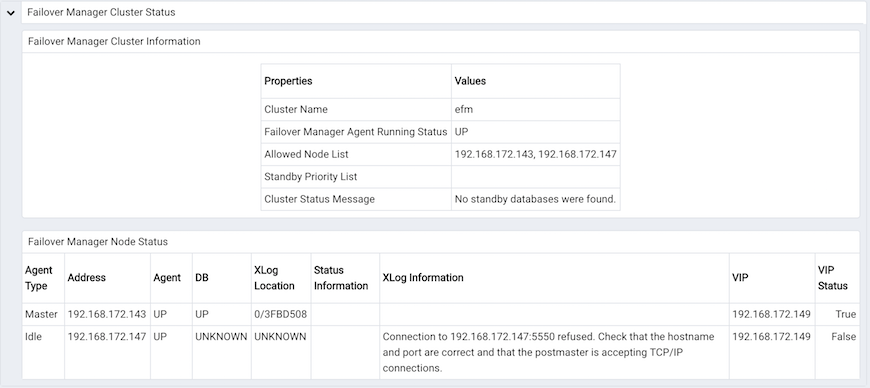Select the Standby Priority List property
Viewport: 870px width, 388px height.
(x=311, y=177)
